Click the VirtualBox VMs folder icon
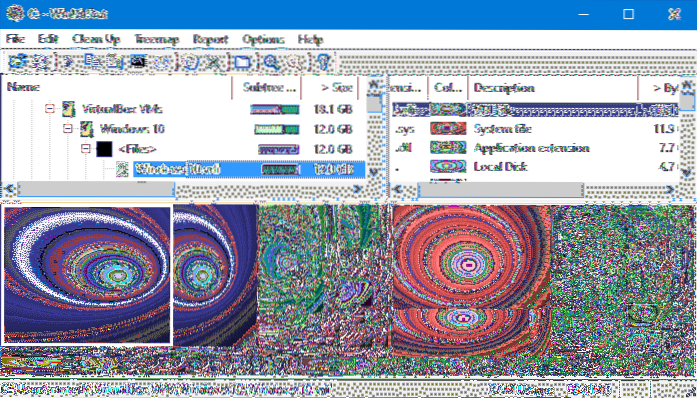This screenshot has width=697, height=398. coord(68,109)
